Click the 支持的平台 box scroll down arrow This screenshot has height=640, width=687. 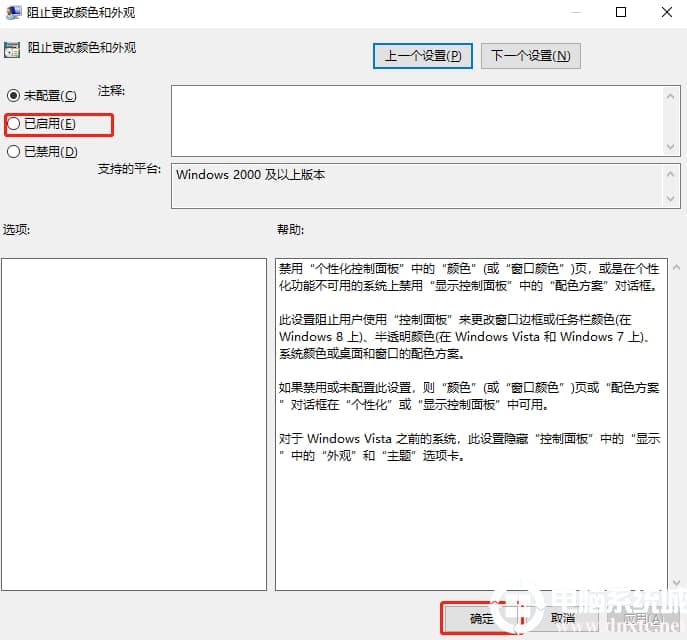(670, 198)
